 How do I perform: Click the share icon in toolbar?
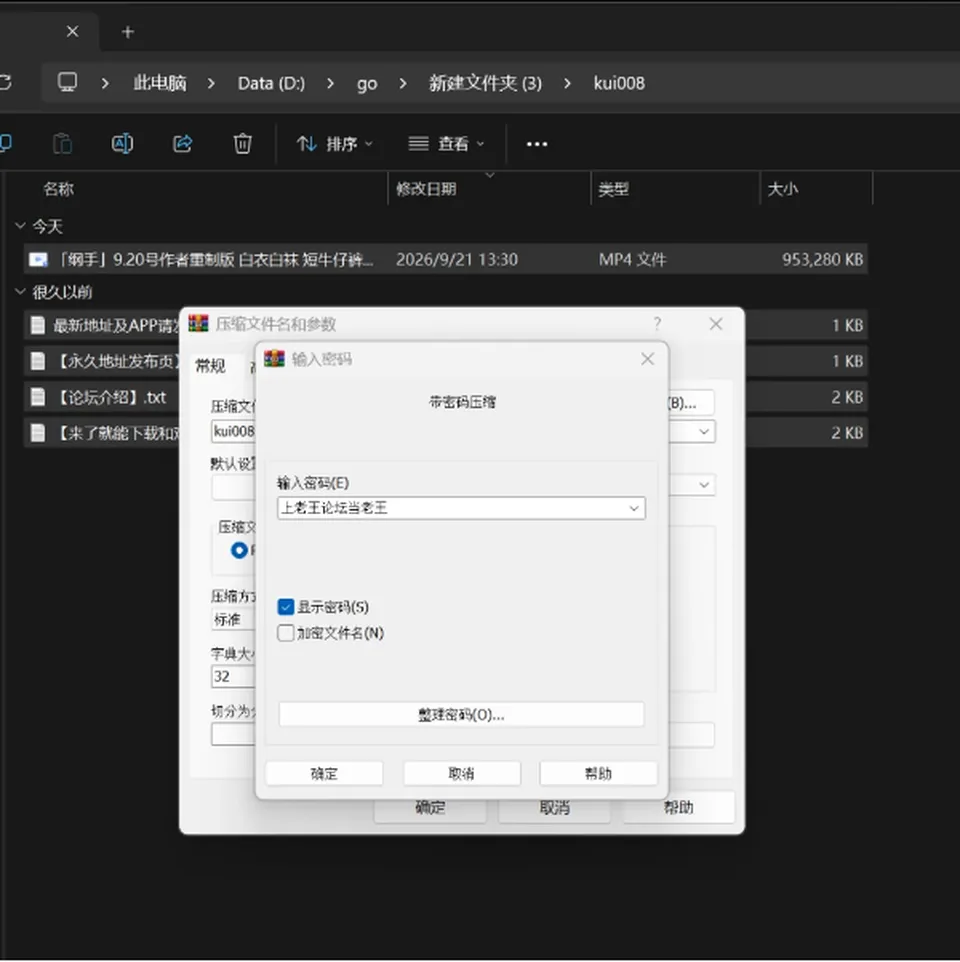182,144
